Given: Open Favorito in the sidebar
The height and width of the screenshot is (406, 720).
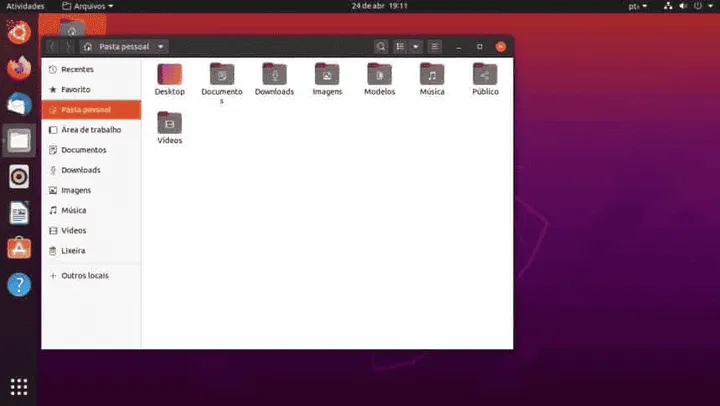Looking at the screenshot, I should (76, 89).
